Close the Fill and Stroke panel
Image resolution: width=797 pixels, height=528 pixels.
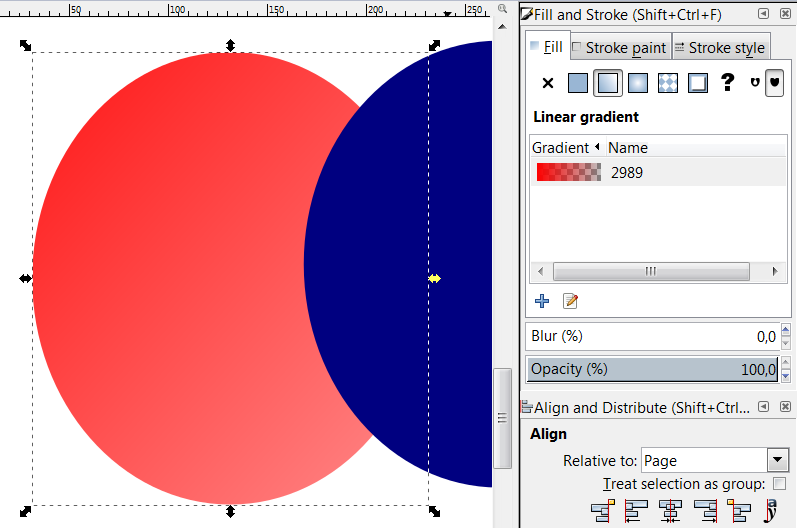[785, 14]
